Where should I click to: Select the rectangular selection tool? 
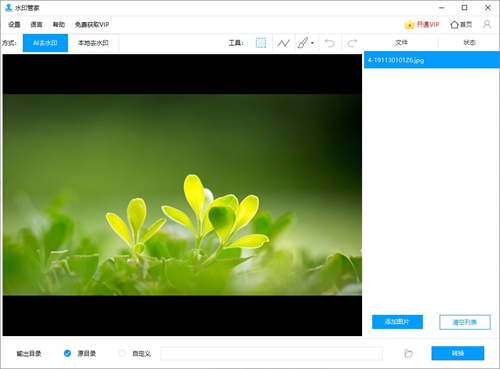[x=261, y=43]
